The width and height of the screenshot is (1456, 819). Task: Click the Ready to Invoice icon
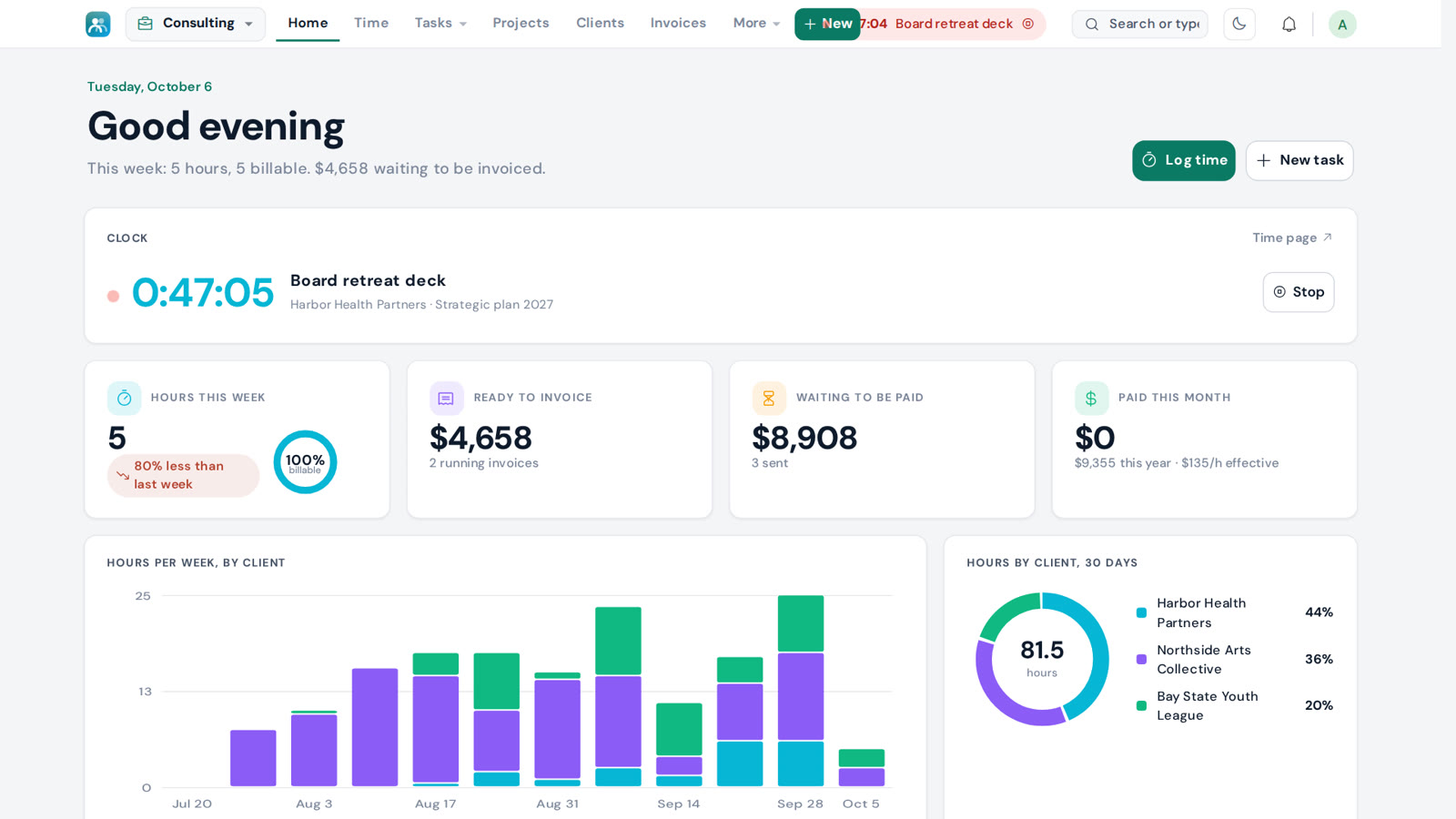446,398
